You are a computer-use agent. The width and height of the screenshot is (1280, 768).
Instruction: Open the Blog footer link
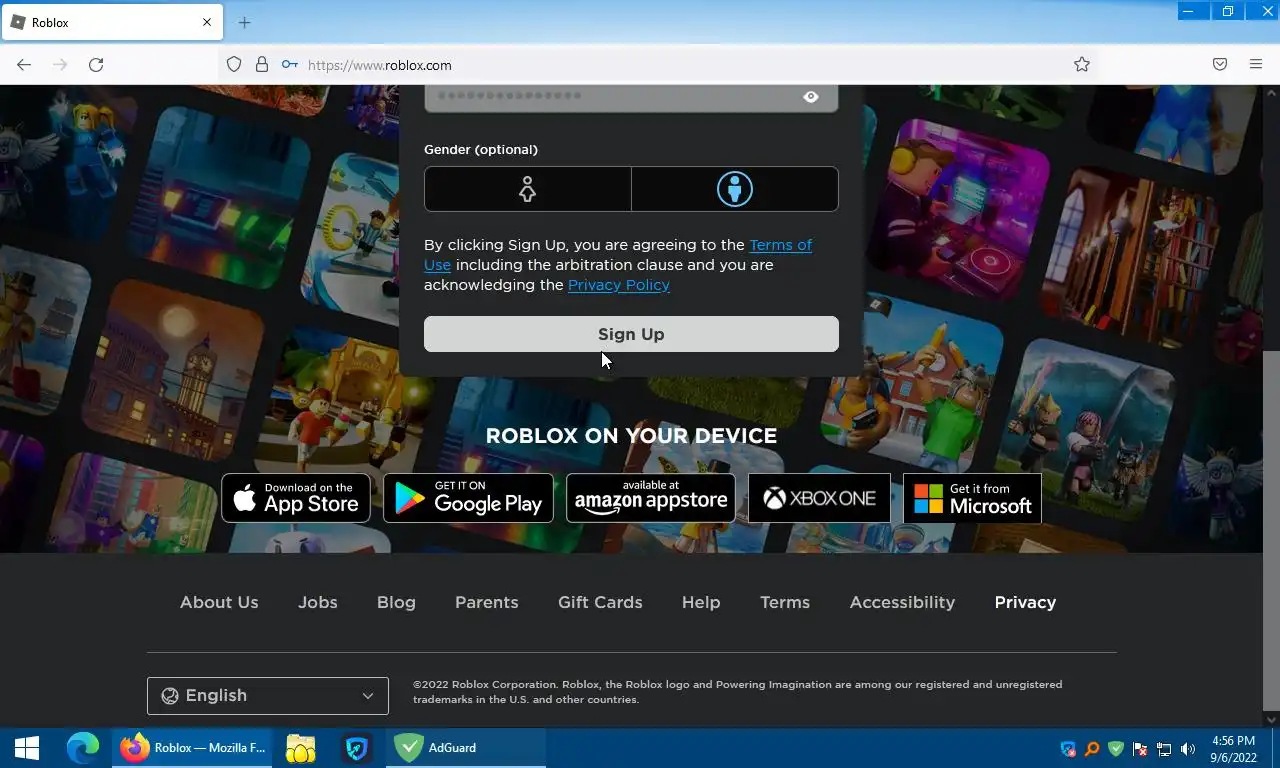[396, 602]
